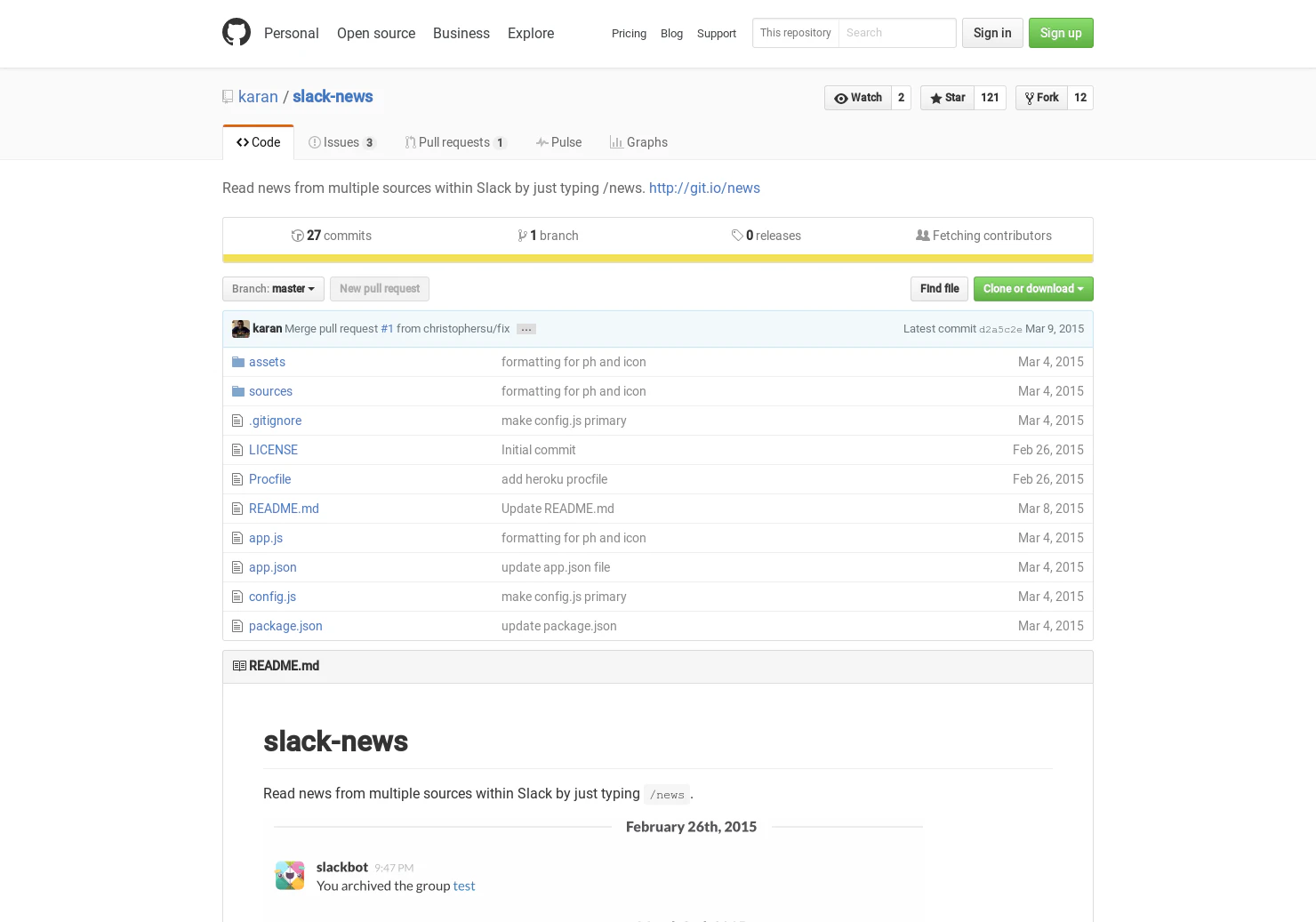The height and width of the screenshot is (922, 1316).
Task: Open the Pull requests tab
Action: tap(455, 142)
